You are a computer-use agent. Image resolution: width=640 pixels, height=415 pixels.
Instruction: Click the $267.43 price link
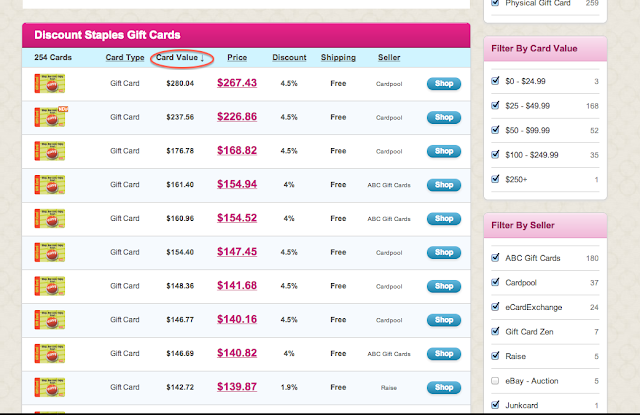(237, 83)
